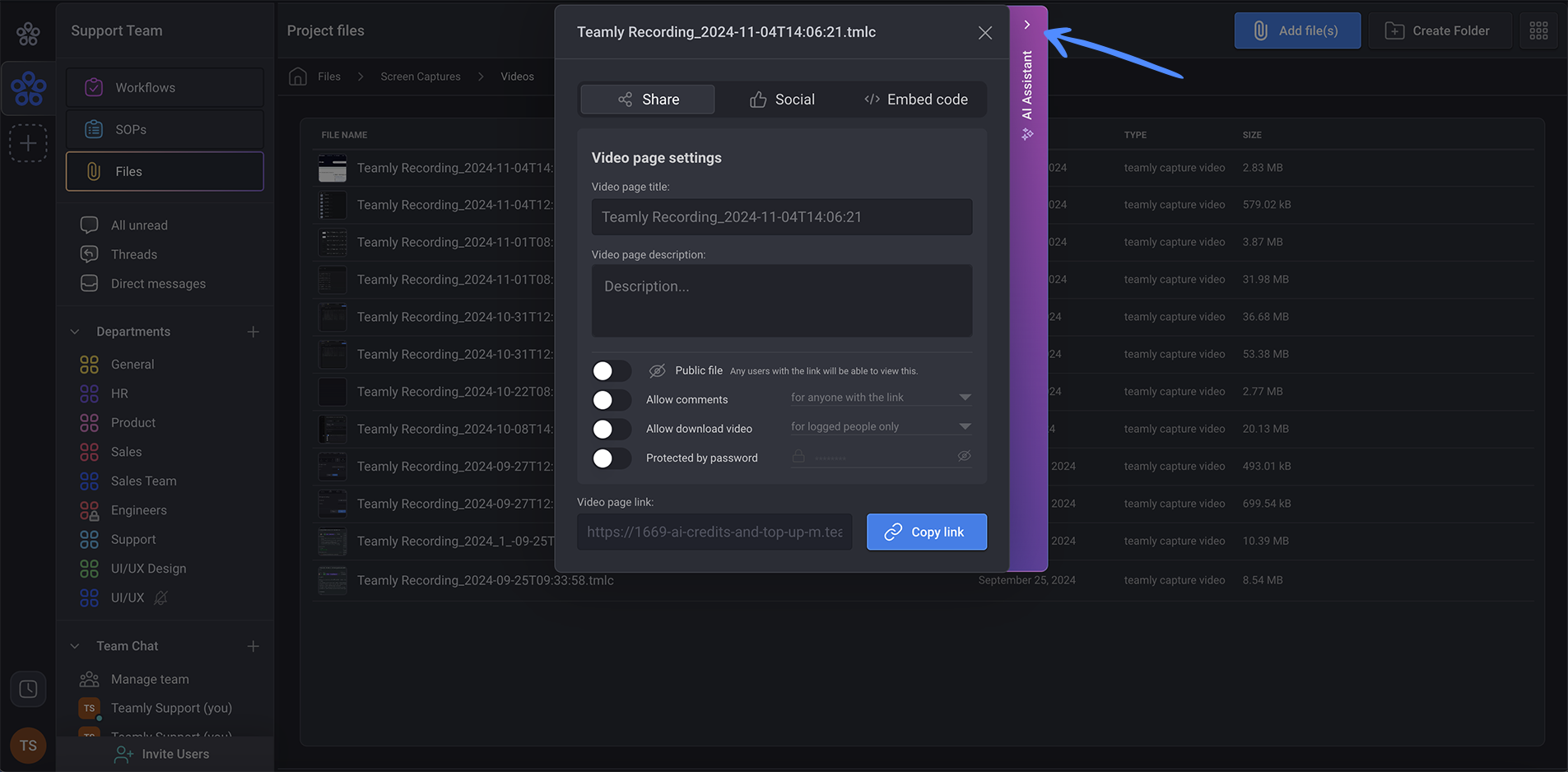The image size is (1568, 772).
Task: Open Teamly Support (you) chat
Action: [x=170, y=708]
